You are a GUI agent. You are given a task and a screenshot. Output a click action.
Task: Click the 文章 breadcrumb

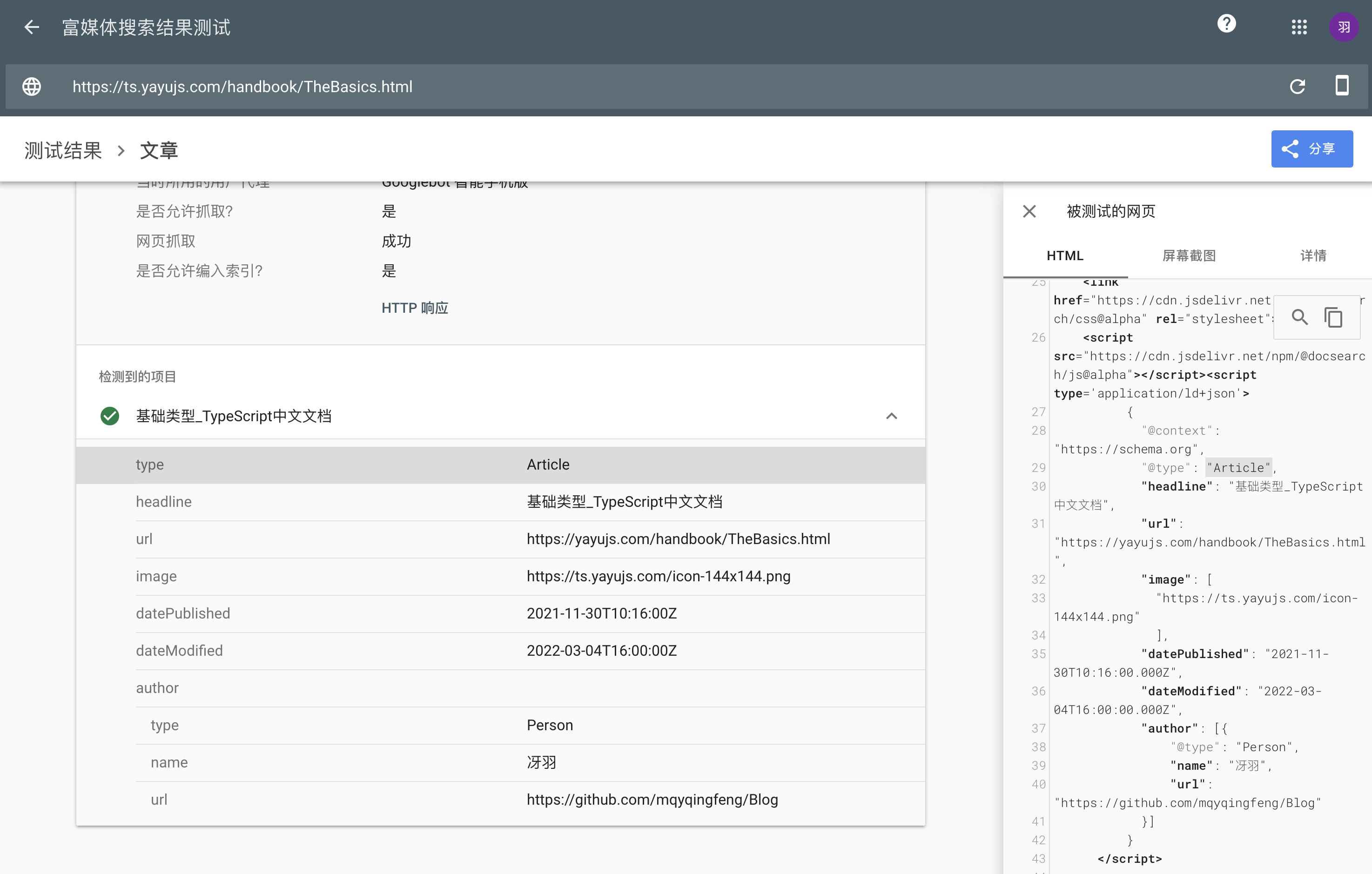159,151
